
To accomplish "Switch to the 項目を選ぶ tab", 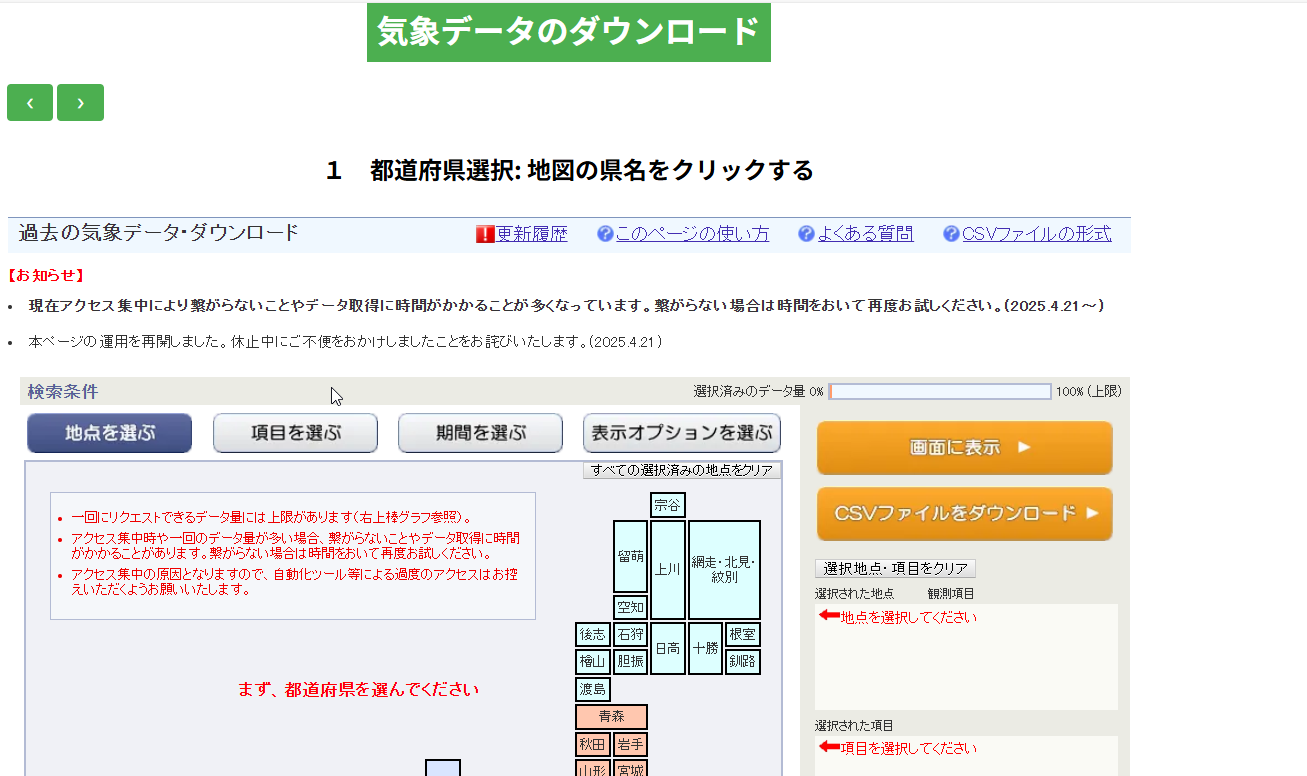I will tap(295, 432).
